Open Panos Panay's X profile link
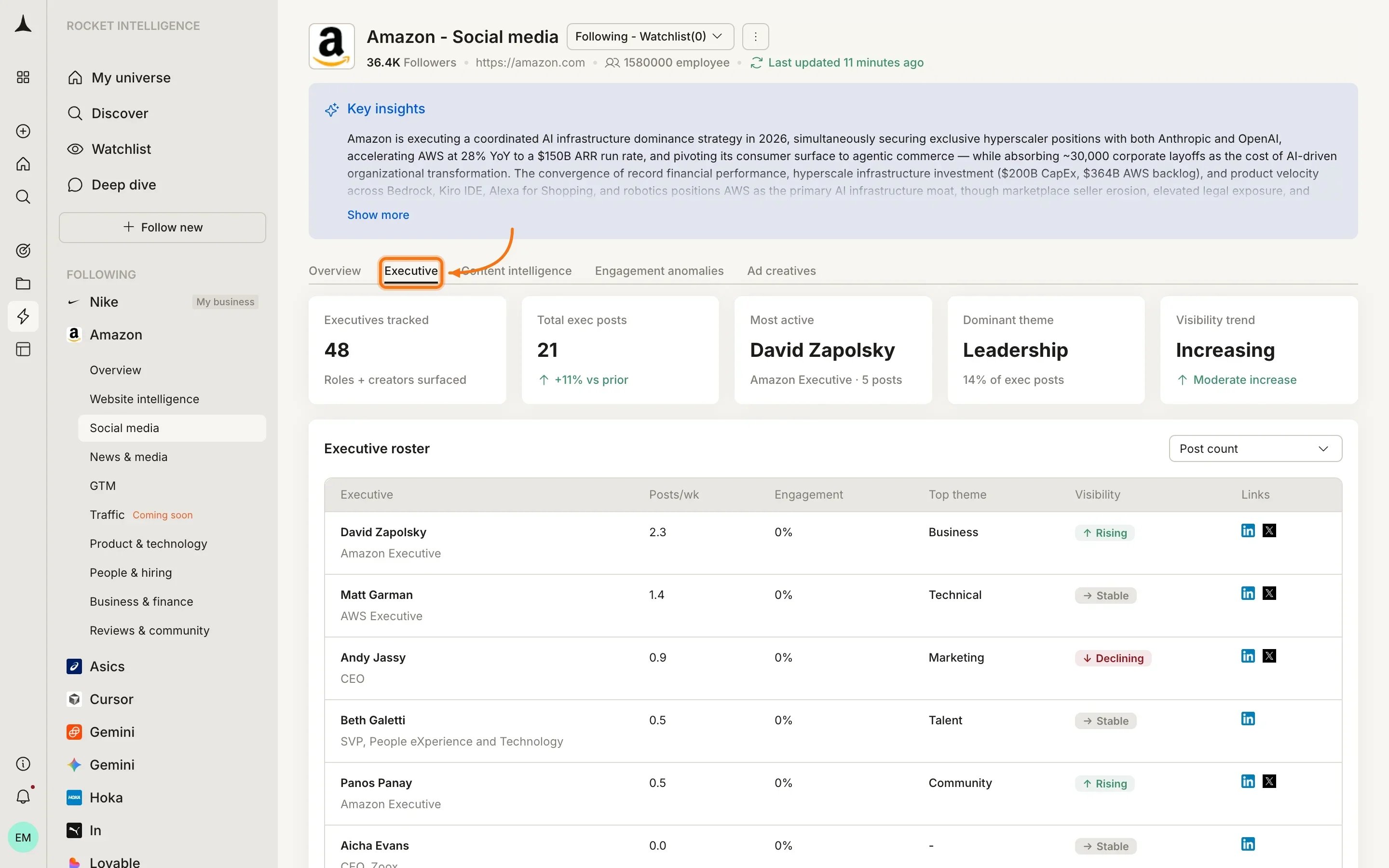Screen dimensions: 1389x868 pos(1269,781)
